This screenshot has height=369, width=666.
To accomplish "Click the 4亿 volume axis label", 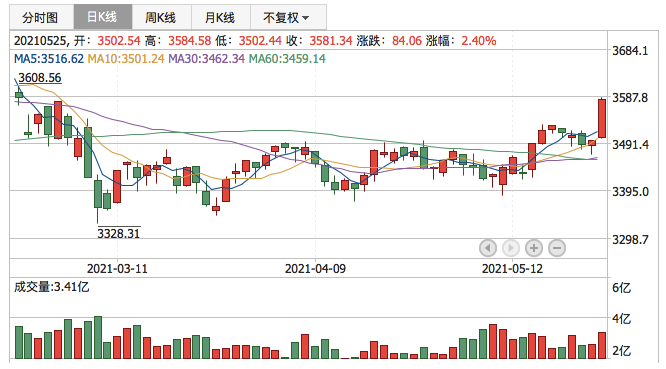I will point(621,319).
